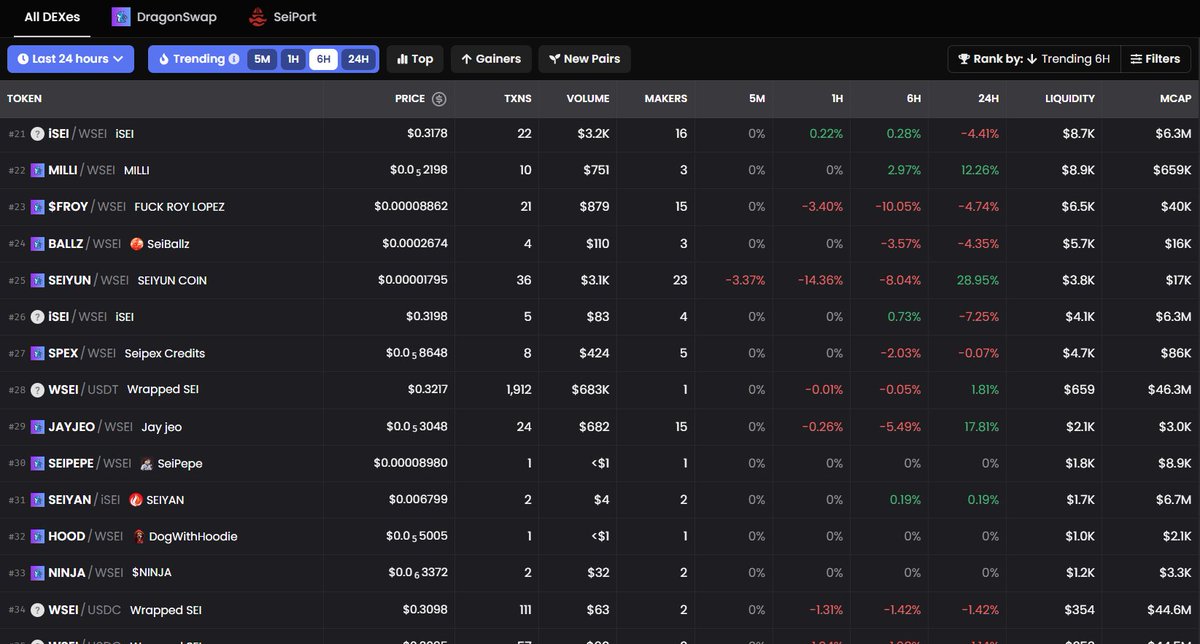Click the MILLI token DEX icon
The height and width of the screenshot is (644, 1200).
tap(38, 170)
